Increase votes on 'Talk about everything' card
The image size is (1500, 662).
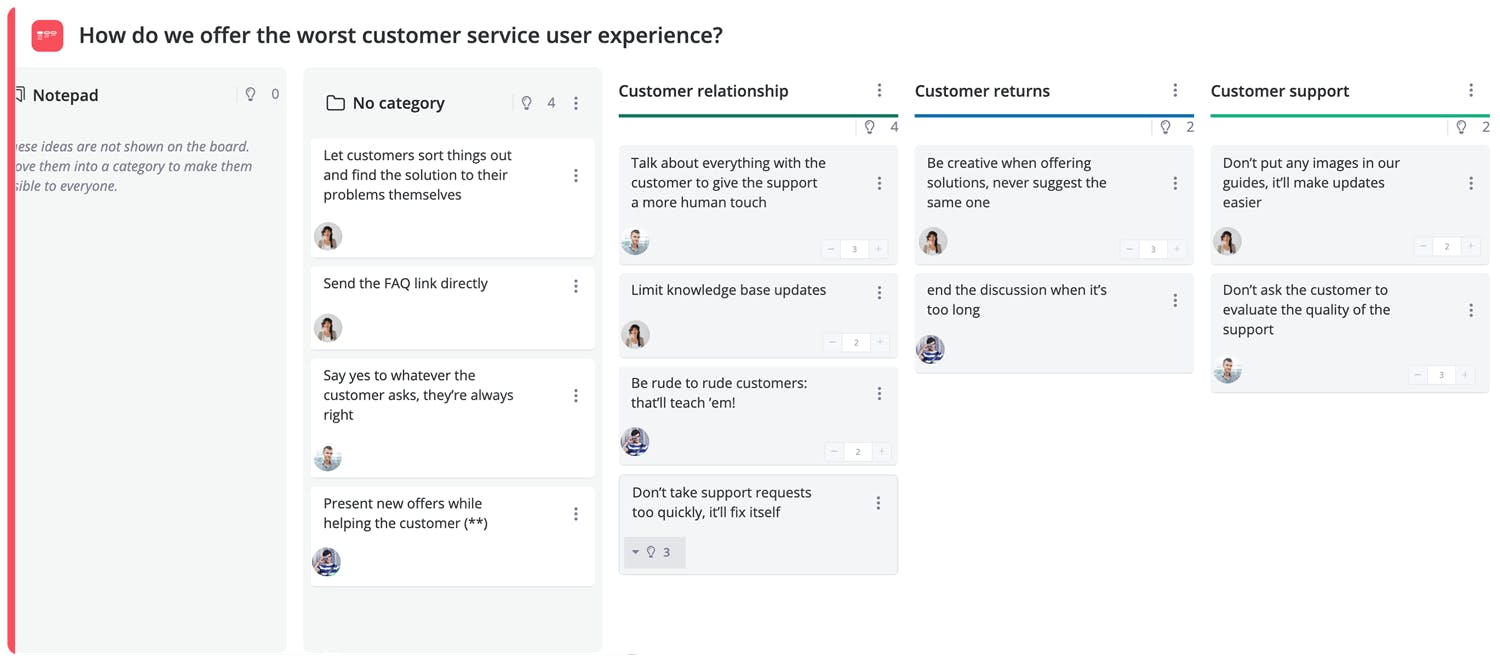[x=879, y=249]
